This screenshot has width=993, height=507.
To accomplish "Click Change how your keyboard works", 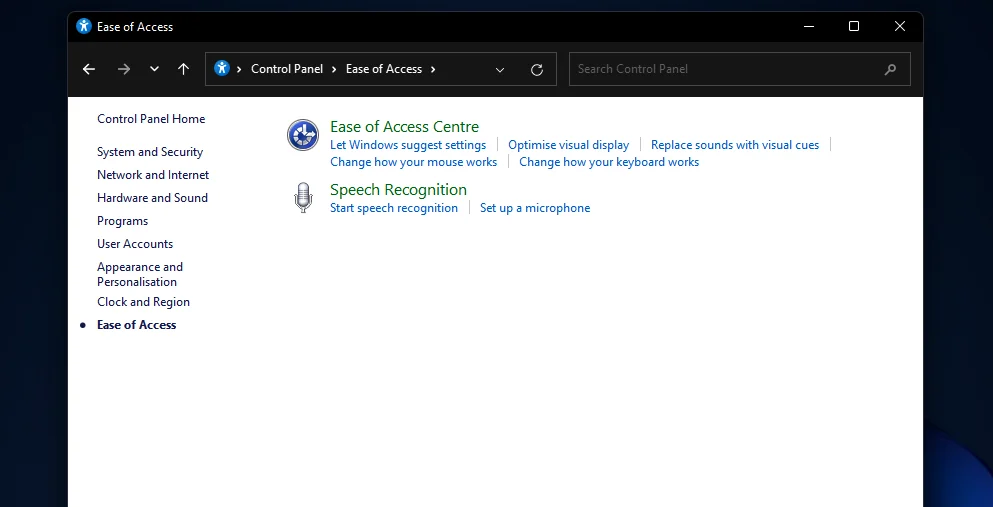I will click(609, 162).
